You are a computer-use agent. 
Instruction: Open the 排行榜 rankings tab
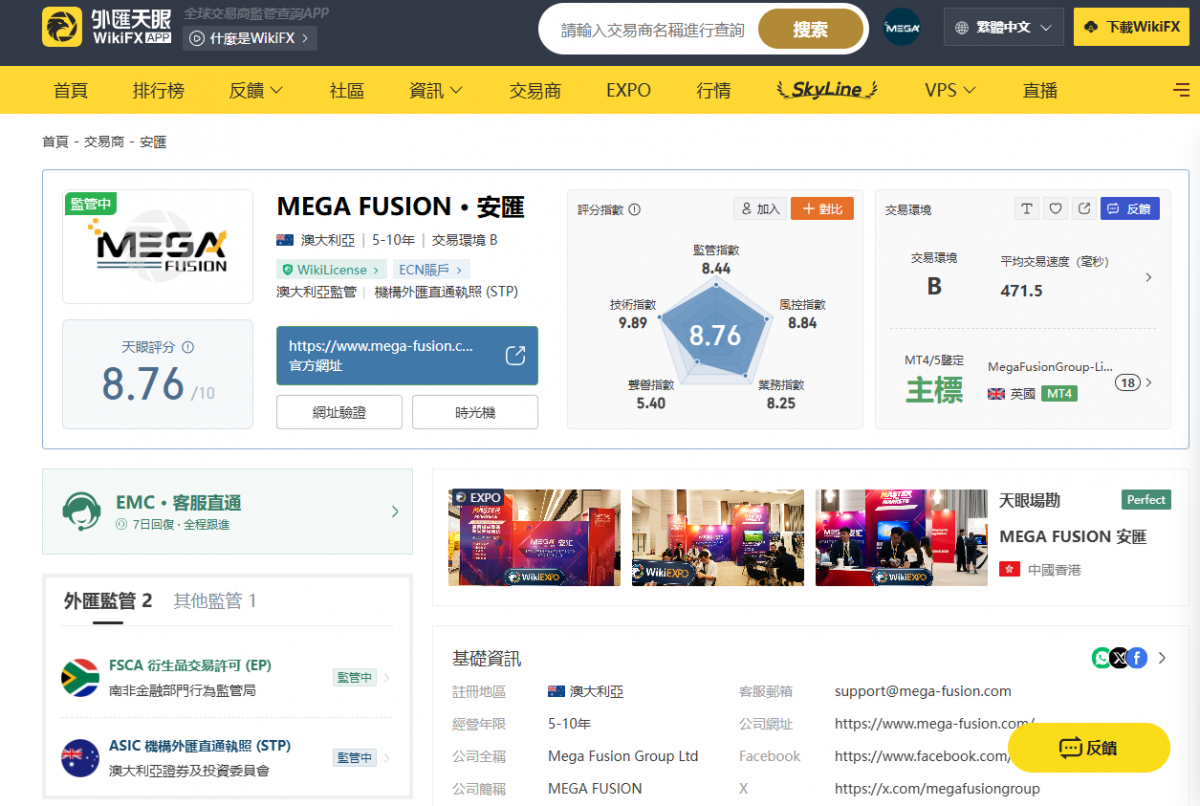coord(158,90)
